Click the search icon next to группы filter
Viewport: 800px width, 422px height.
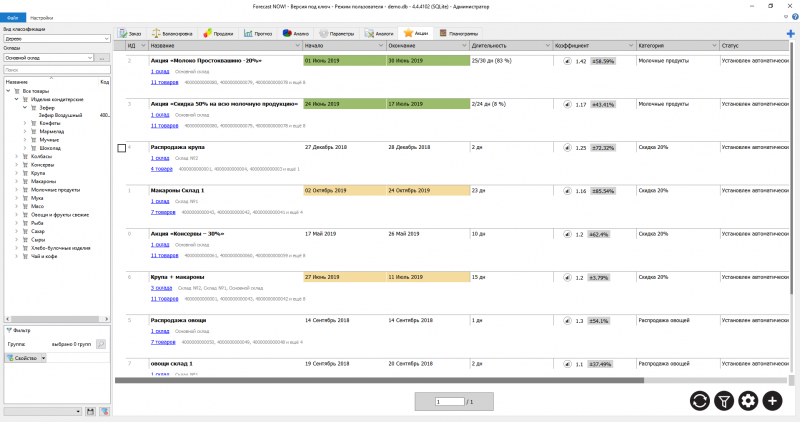click(101, 343)
